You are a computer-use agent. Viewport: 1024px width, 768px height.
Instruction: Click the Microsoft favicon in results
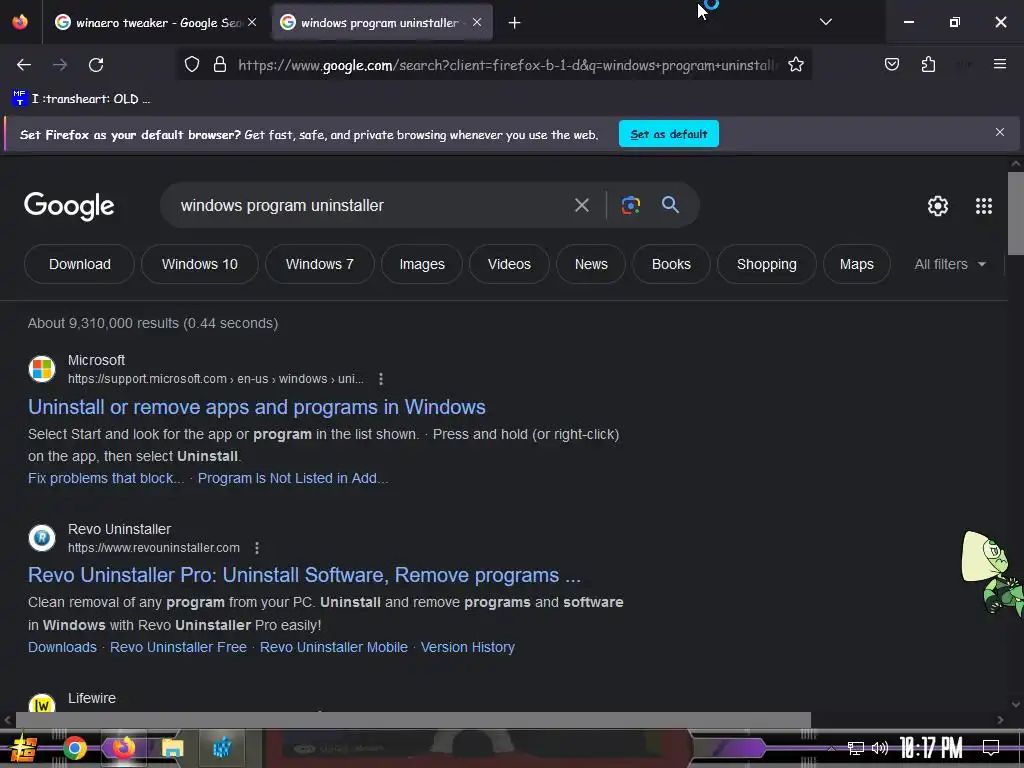coord(42,369)
